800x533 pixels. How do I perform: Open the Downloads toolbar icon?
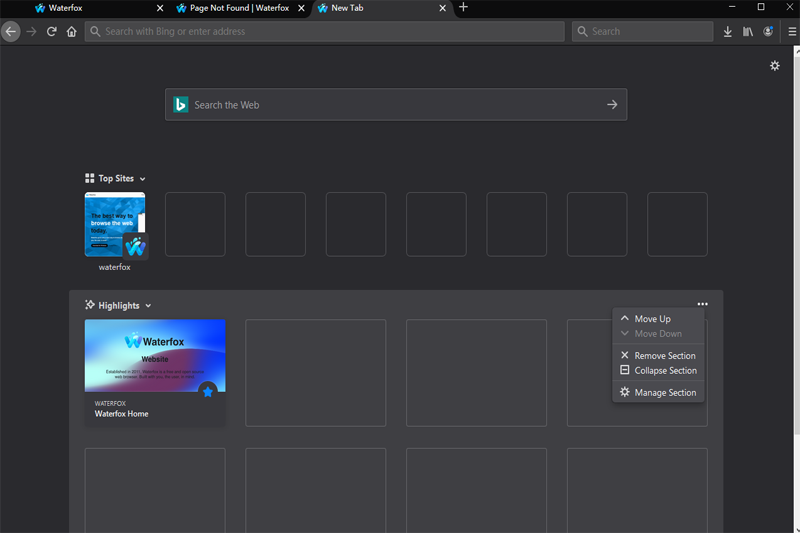tap(728, 31)
